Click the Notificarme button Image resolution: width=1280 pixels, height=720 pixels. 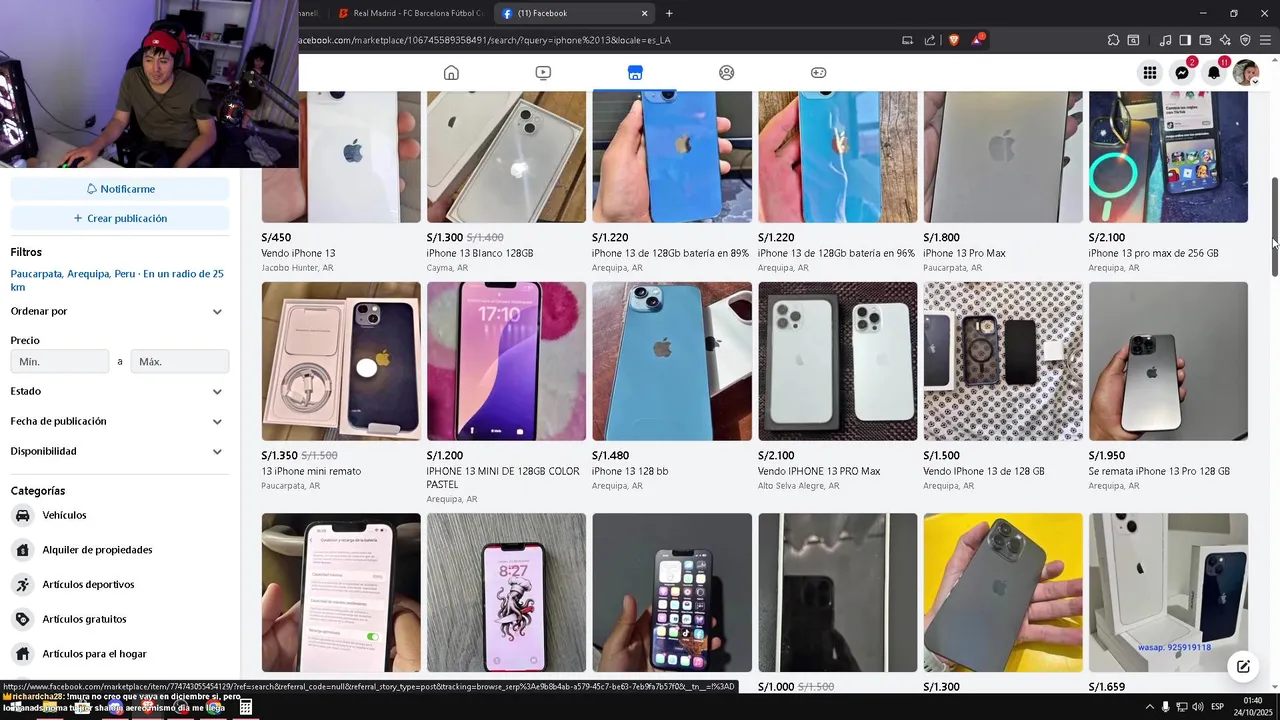click(x=120, y=189)
